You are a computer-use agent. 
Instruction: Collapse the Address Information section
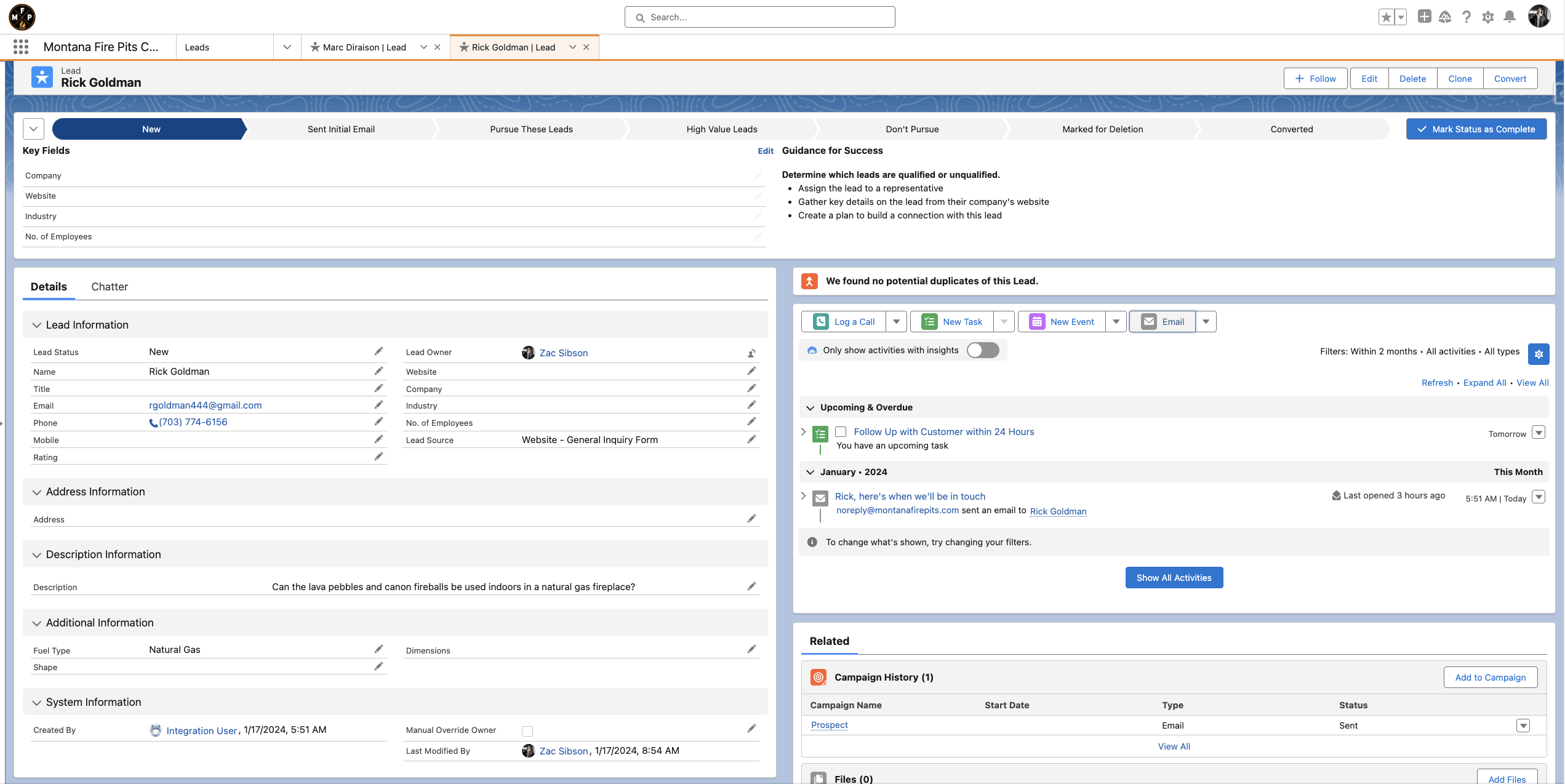pos(37,492)
